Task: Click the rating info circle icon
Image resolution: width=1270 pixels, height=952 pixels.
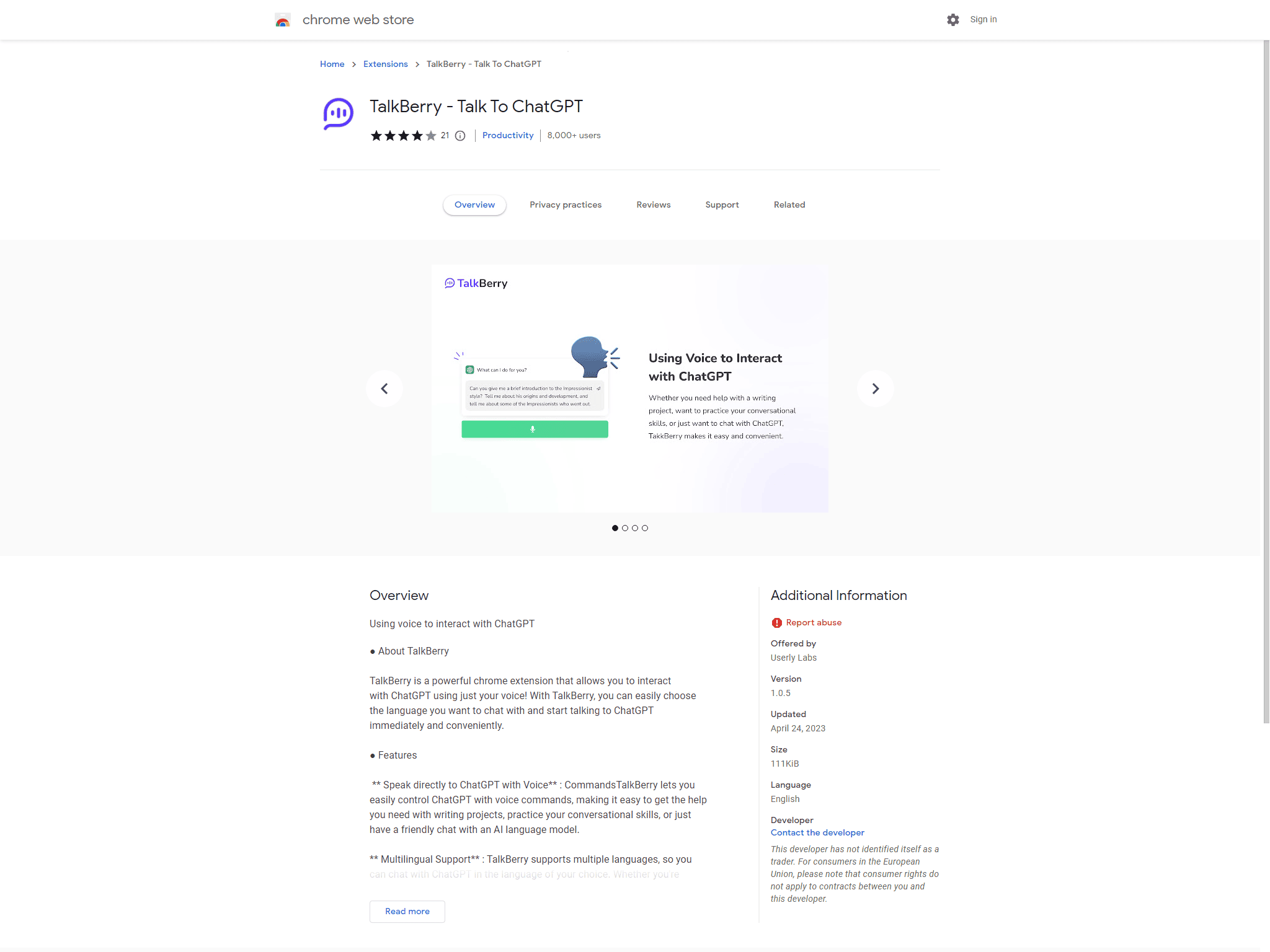Action: (460, 136)
